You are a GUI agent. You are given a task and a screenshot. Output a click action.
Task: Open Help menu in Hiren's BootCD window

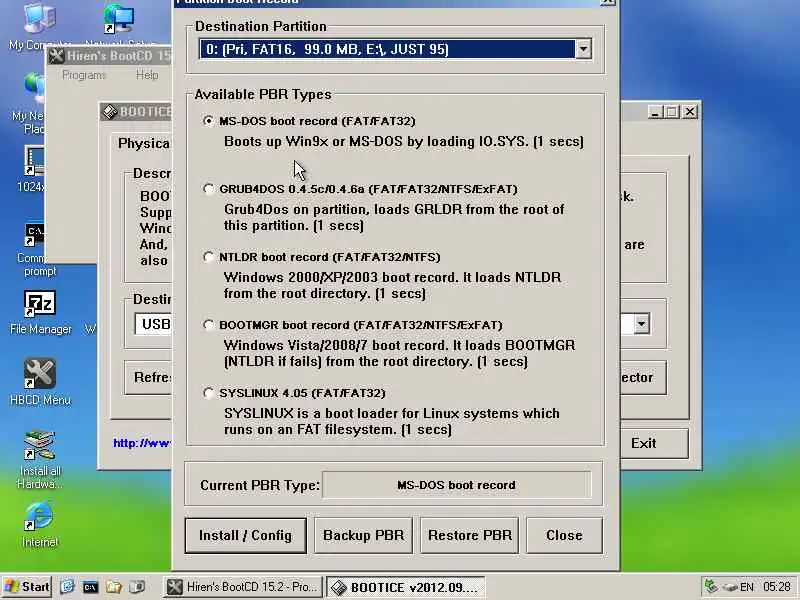[147, 75]
